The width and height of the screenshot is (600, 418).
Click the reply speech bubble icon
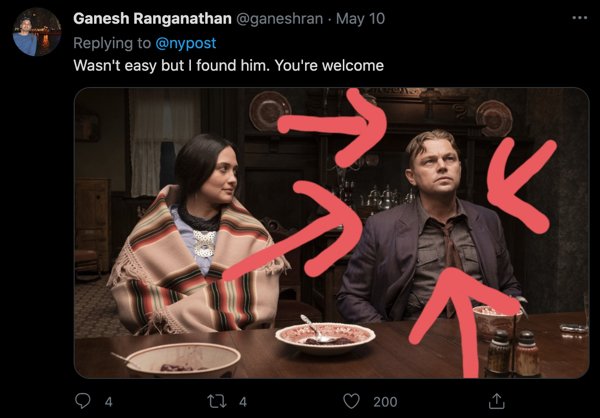pyautogui.click(x=84, y=401)
